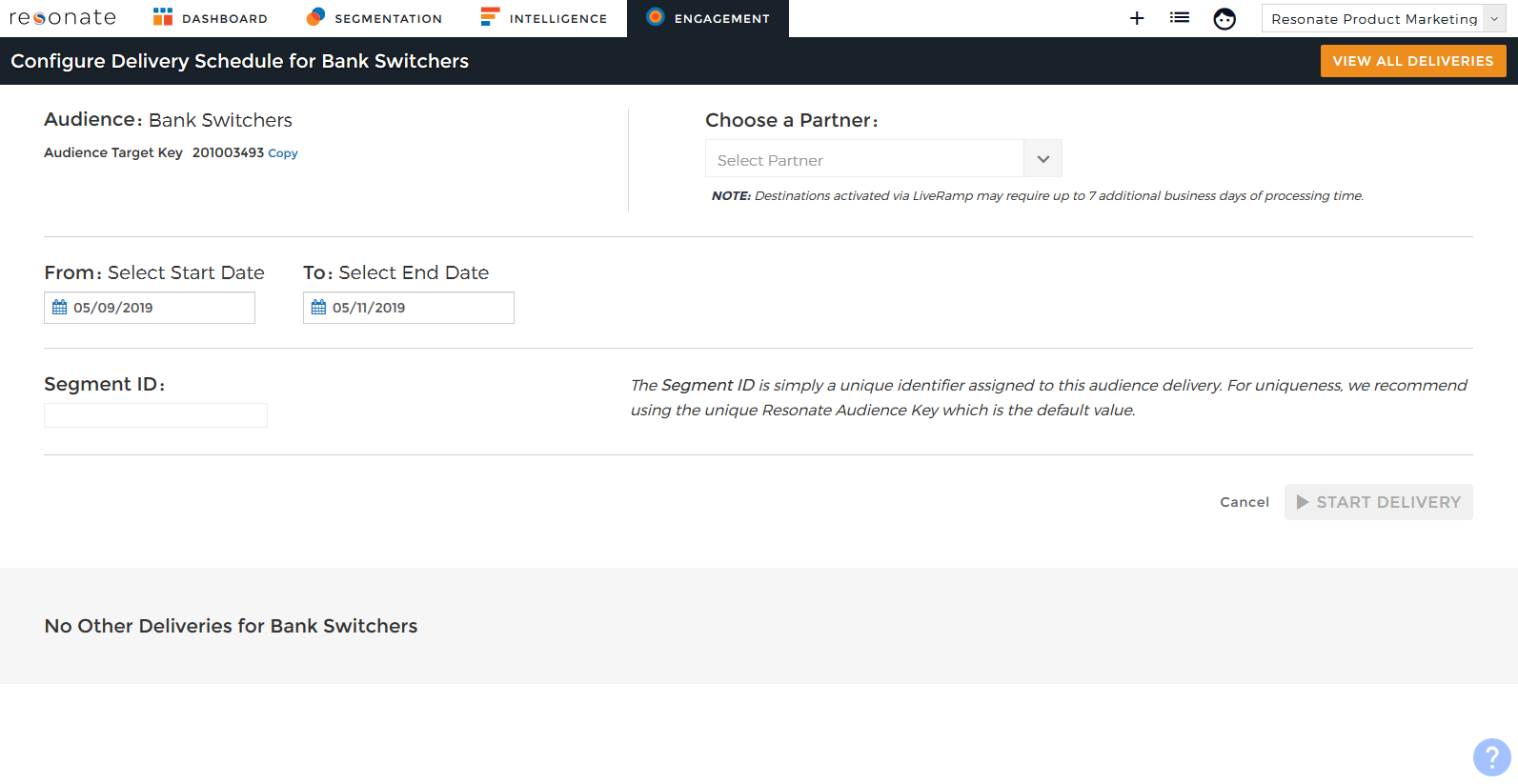
Task: Click the plus add icon
Action: 1137,18
